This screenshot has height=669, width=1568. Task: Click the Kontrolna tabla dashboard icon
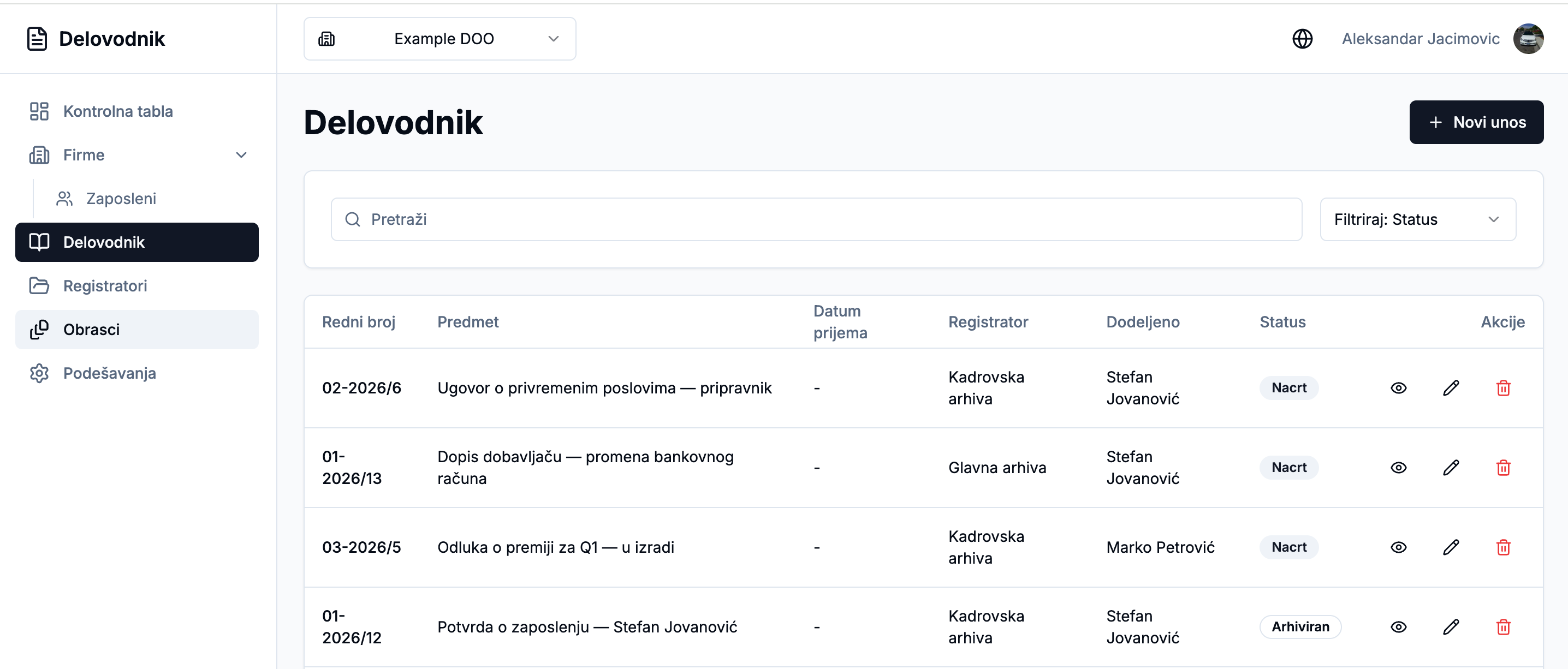[x=39, y=111]
